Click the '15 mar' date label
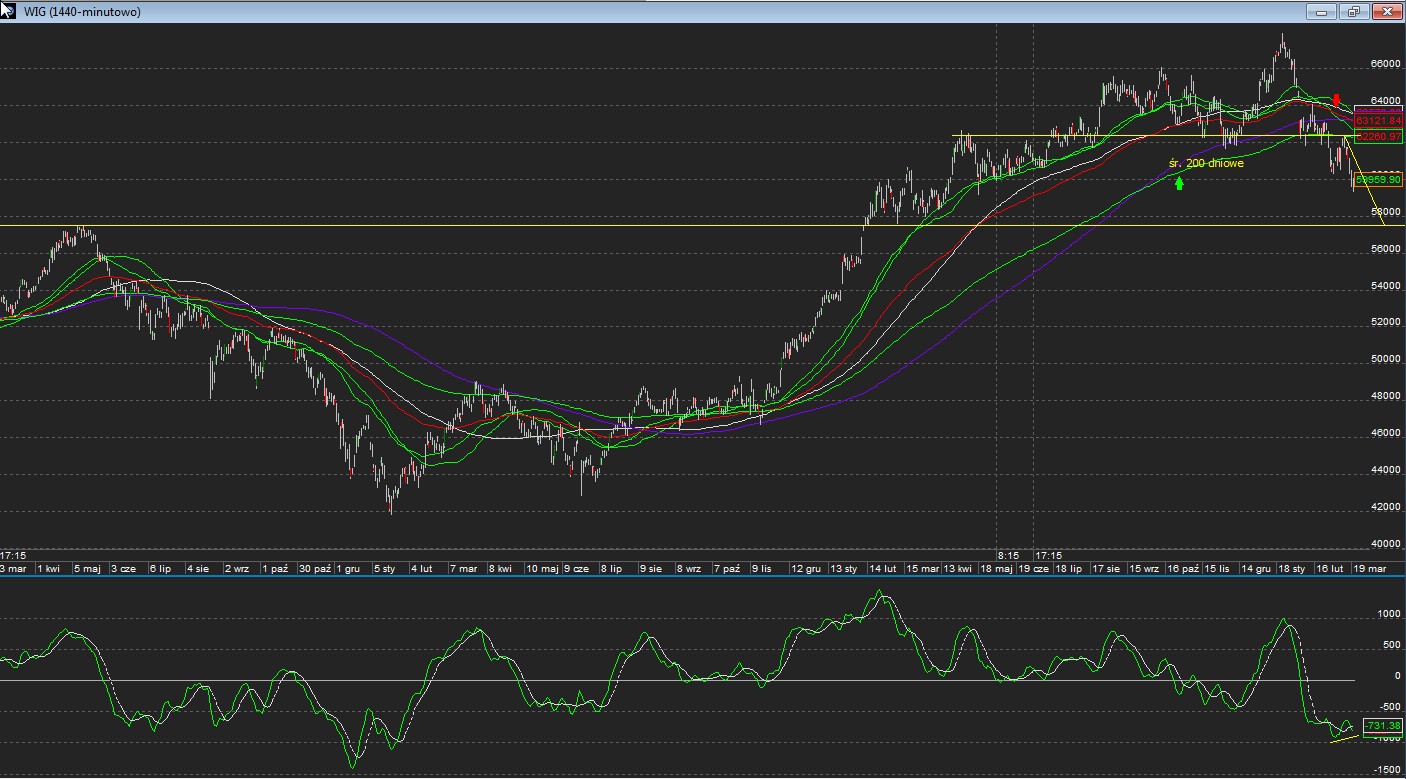Image resolution: width=1406 pixels, height=779 pixels. click(x=923, y=568)
